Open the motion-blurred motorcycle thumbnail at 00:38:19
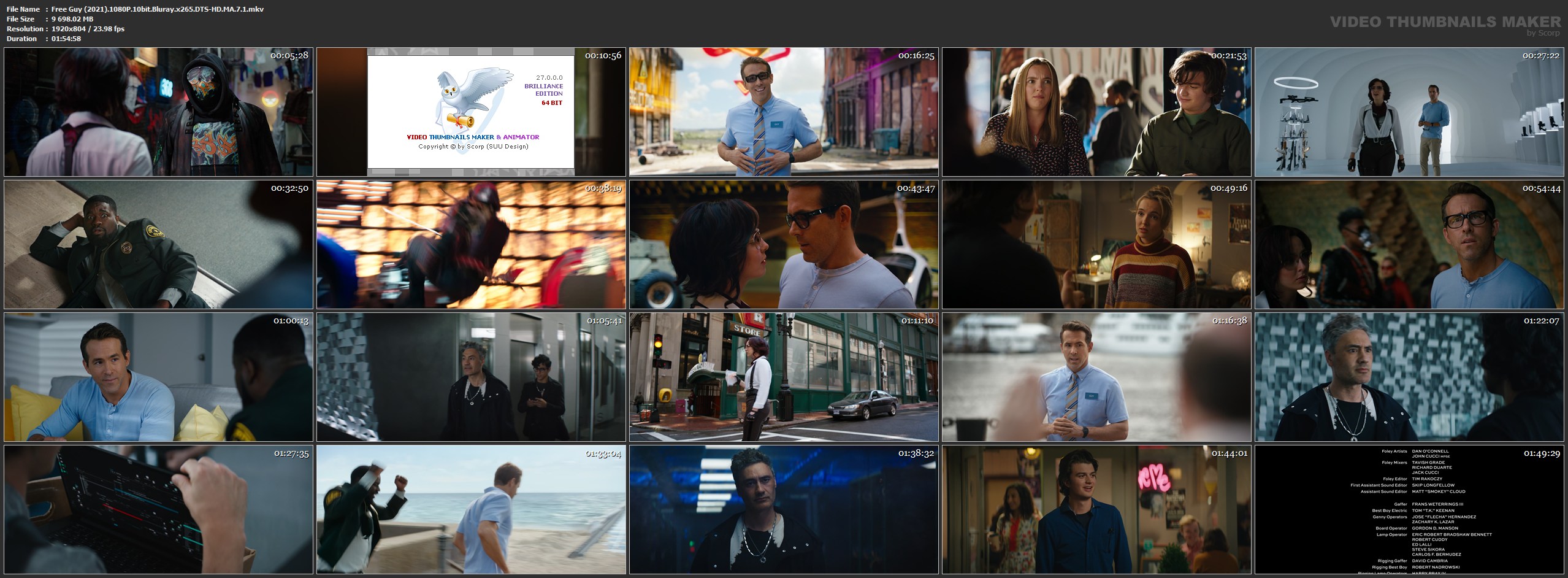This screenshot has width=1568, height=578. 471,244
